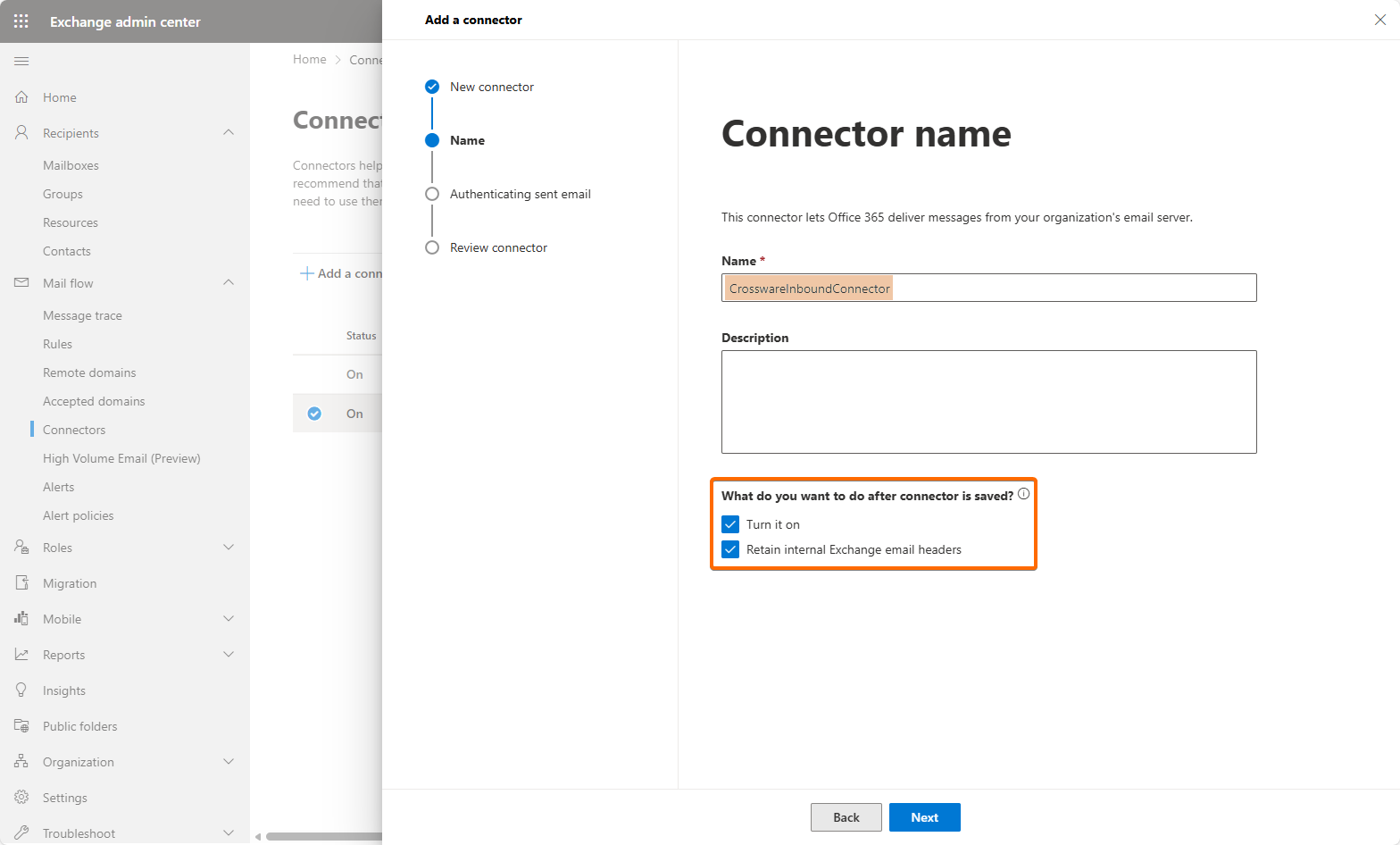Collapse the navigation hamburger menu
This screenshot has height=845, width=1400.
coord(21,61)
